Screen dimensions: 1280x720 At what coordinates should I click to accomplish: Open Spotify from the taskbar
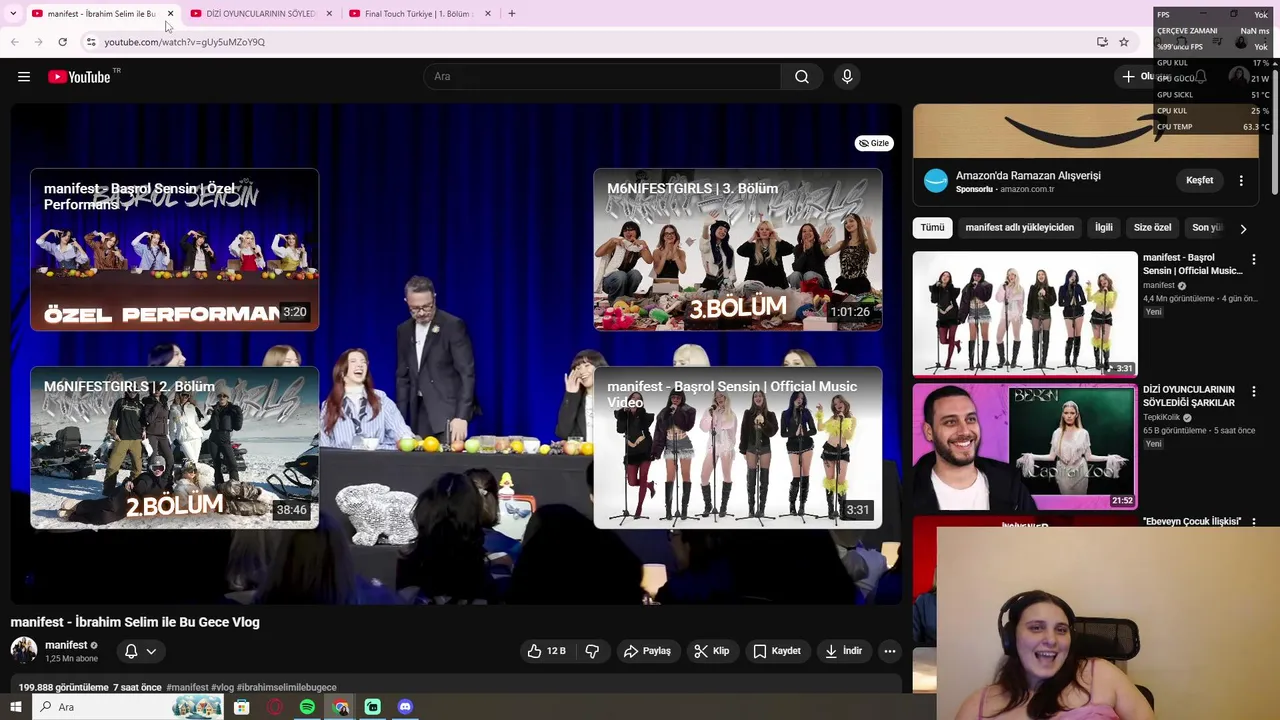pyautogui.click(x=307, y=707)
